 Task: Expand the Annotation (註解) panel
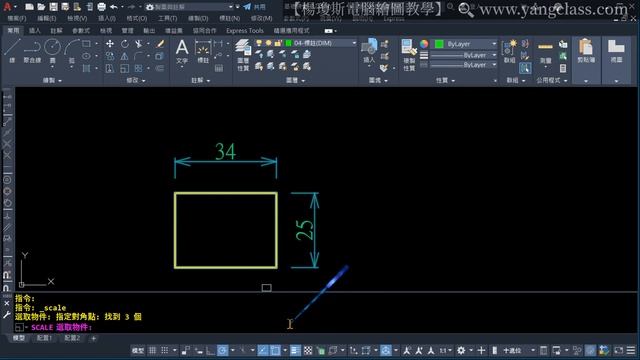[x=200, y=80]
